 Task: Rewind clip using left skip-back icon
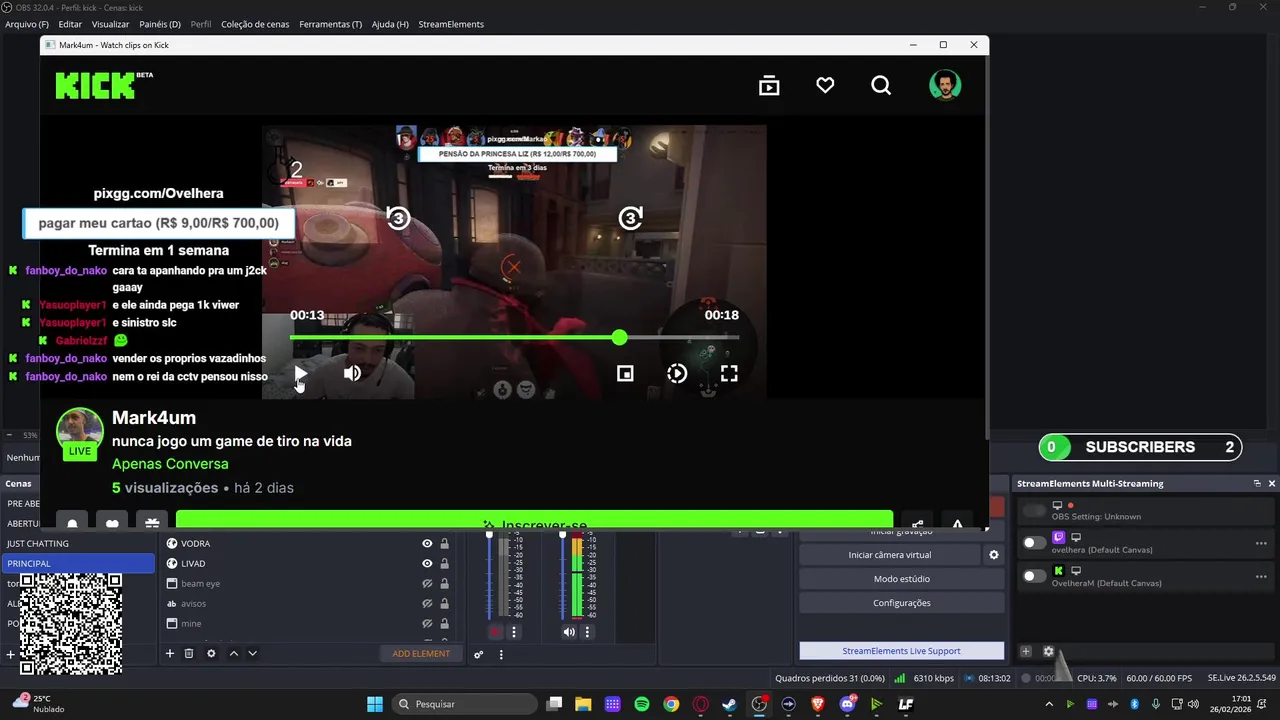tap(398, 218)
